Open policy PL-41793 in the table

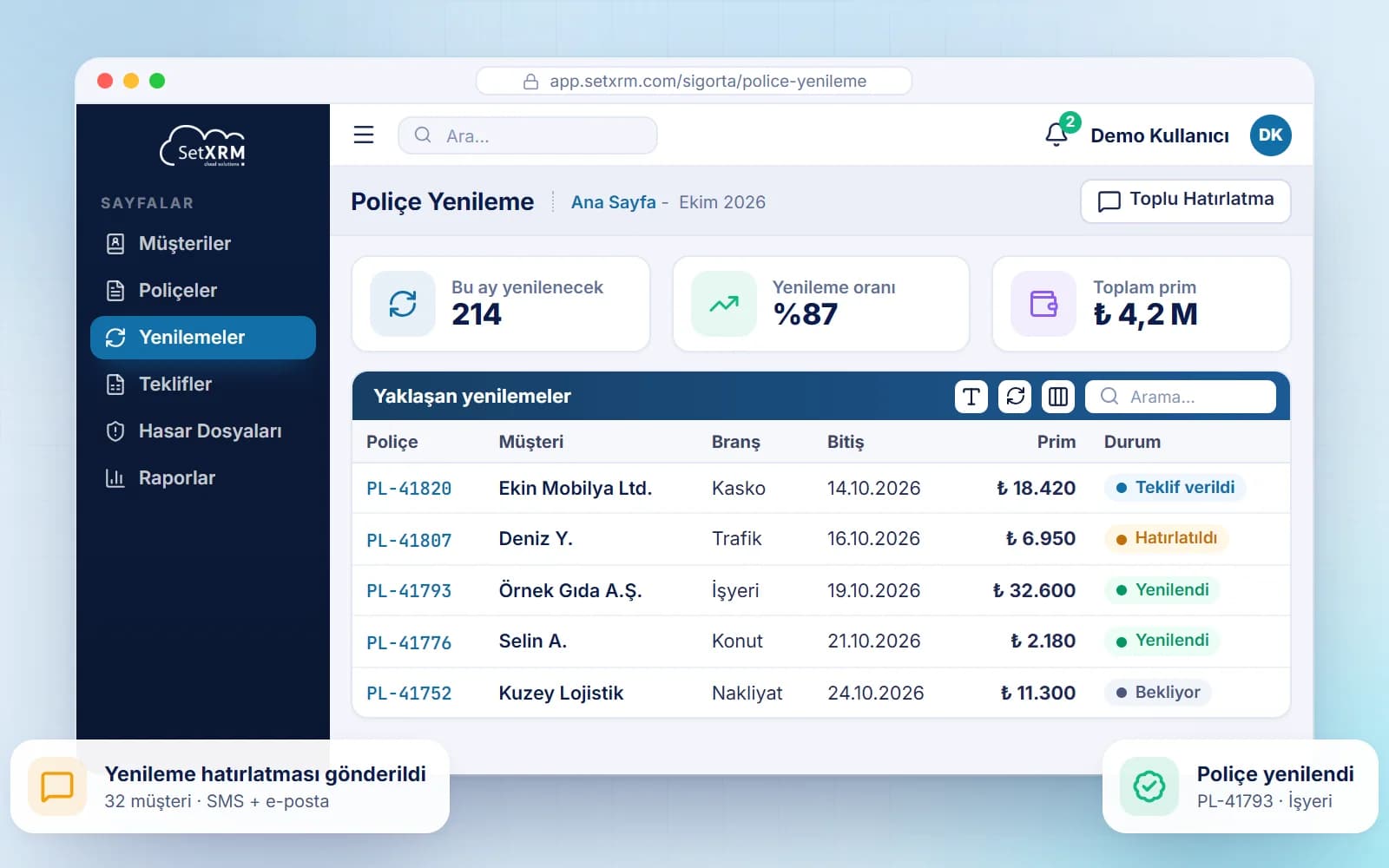coord(409,591)
